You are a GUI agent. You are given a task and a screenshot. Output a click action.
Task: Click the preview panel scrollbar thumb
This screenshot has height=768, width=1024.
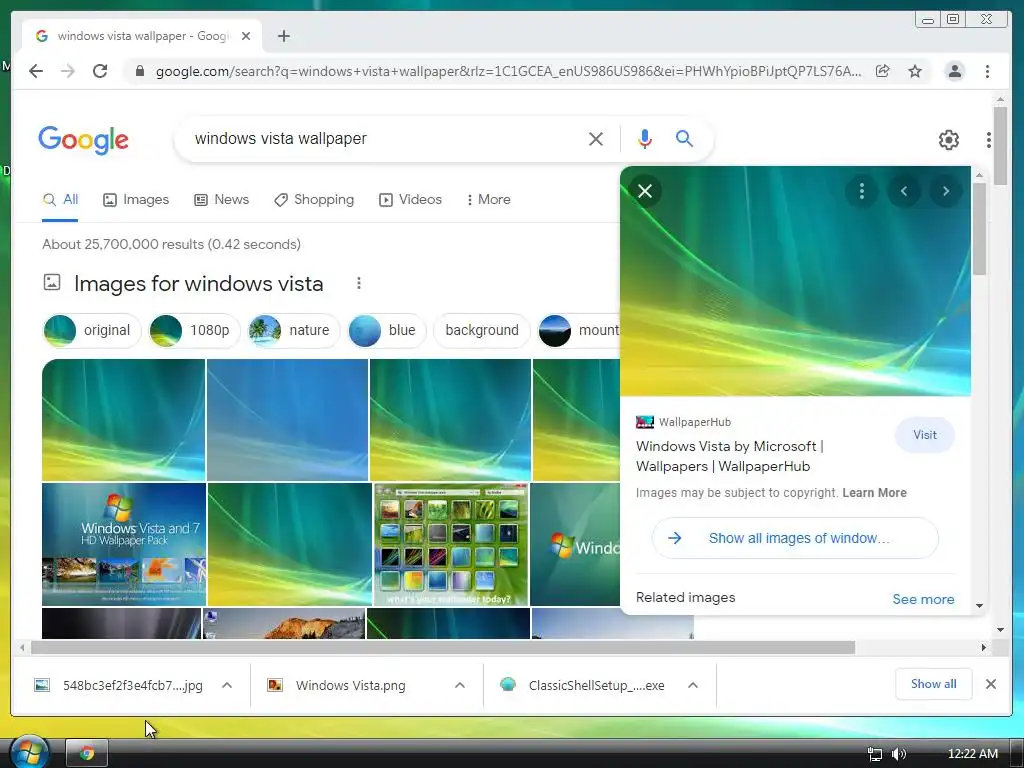click(x=979, y=229)
